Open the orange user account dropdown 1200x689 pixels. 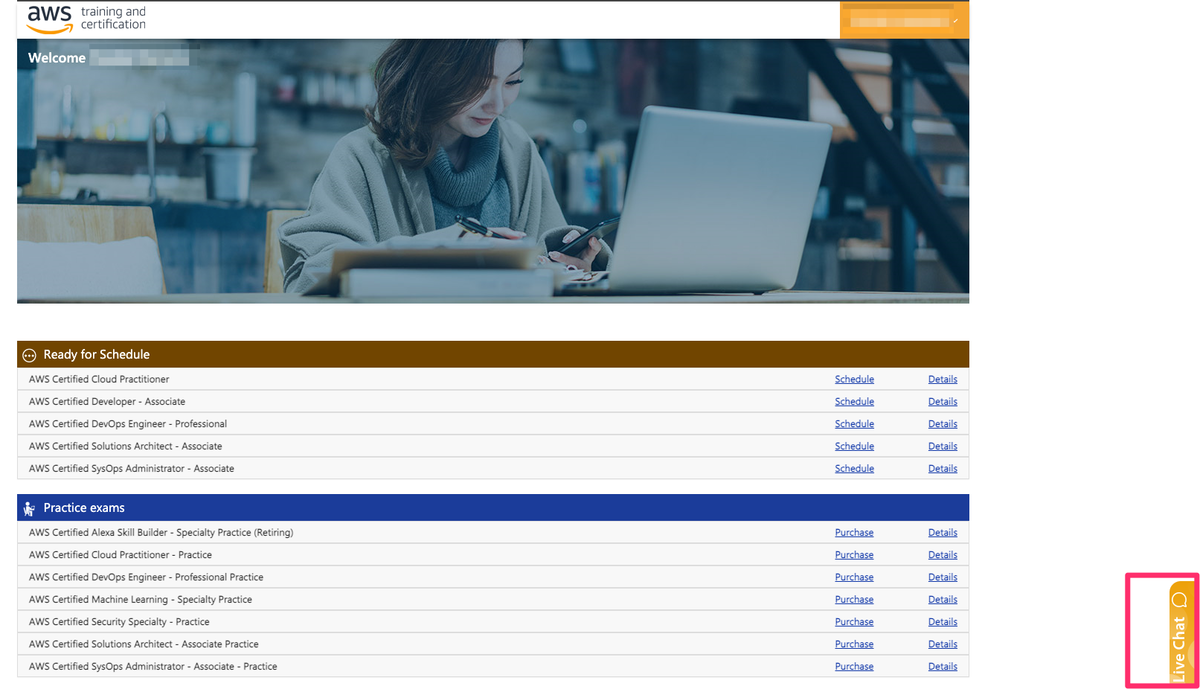(905, 19)
